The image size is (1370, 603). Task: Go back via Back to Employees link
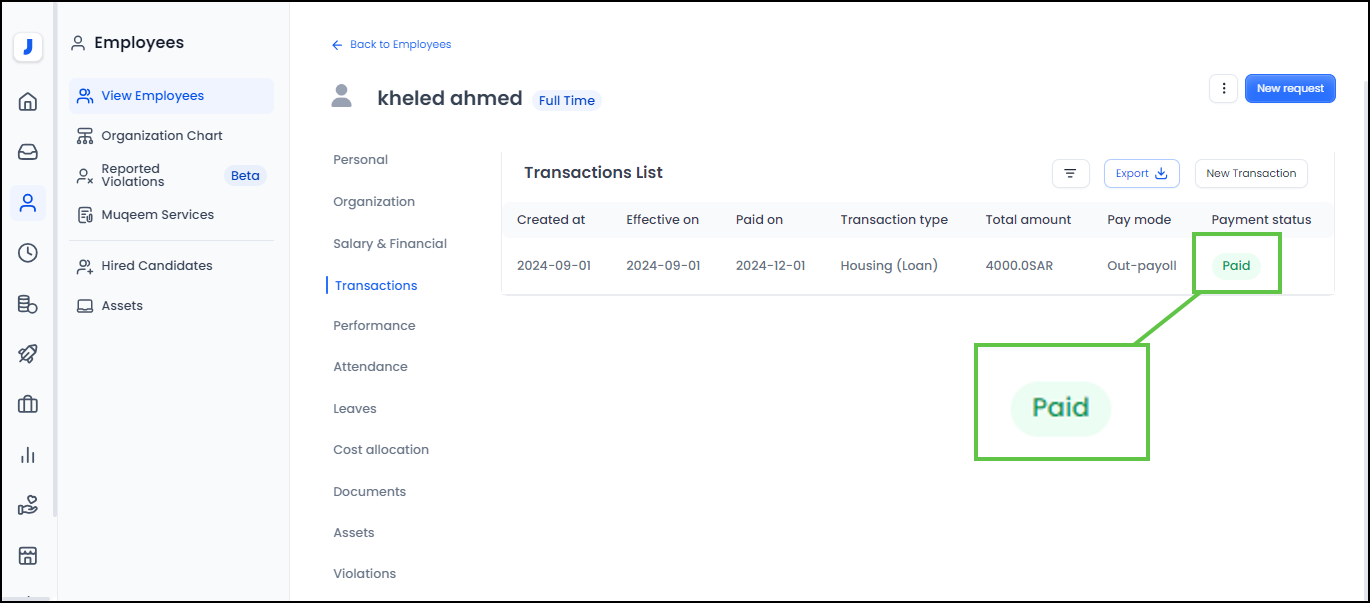(392, 45)
